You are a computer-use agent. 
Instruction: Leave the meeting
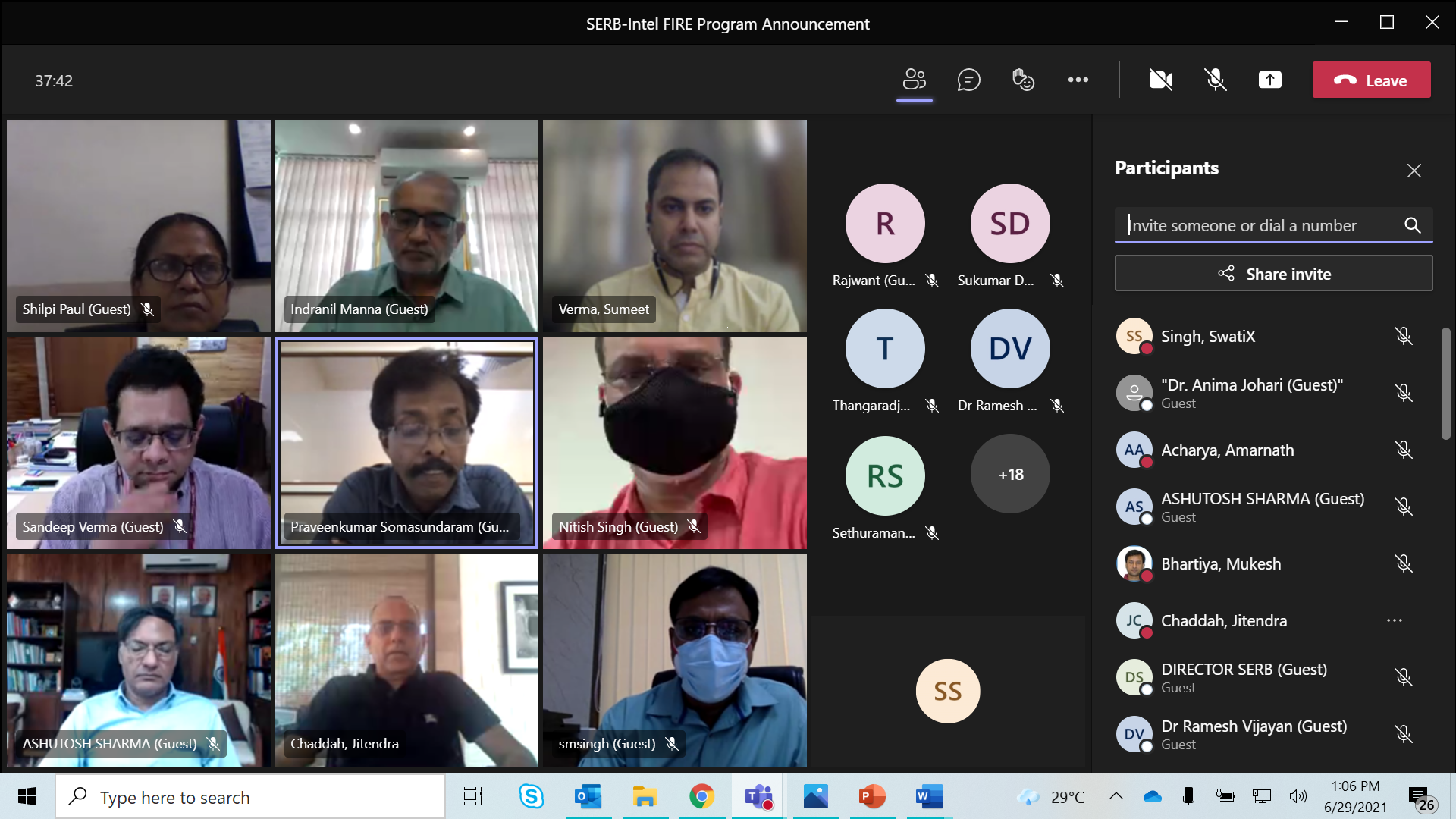tap(1371, 80)
